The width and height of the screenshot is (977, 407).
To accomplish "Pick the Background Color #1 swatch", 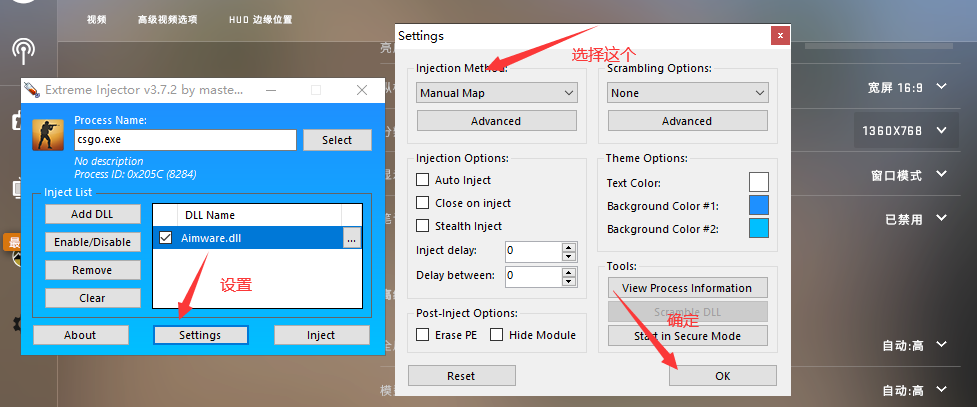I will (x=758, y=205).
